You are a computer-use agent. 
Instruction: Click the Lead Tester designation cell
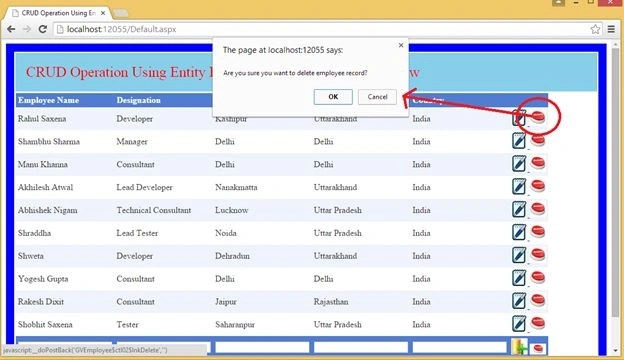pyautogui.click(x=137, y=233)
